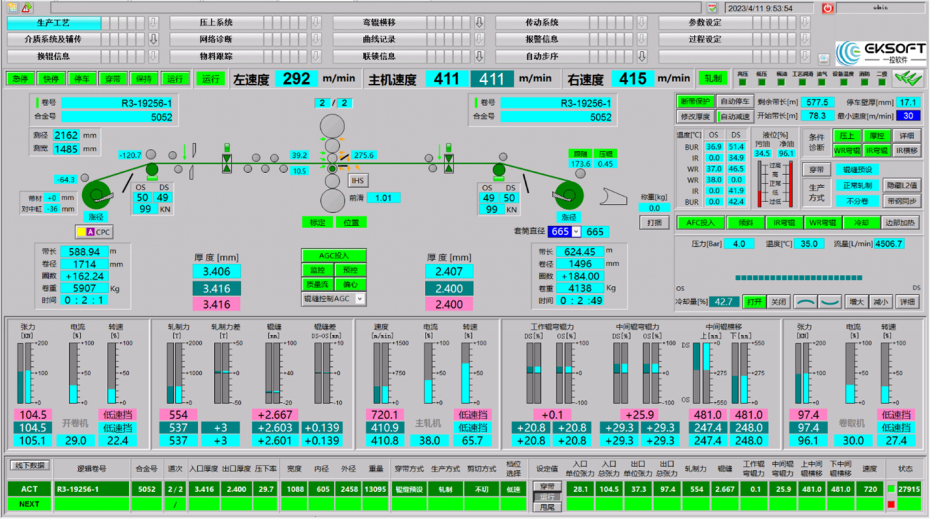
Task: Open dropdown arrow next to 压上系统
Action: pos(316,23)
